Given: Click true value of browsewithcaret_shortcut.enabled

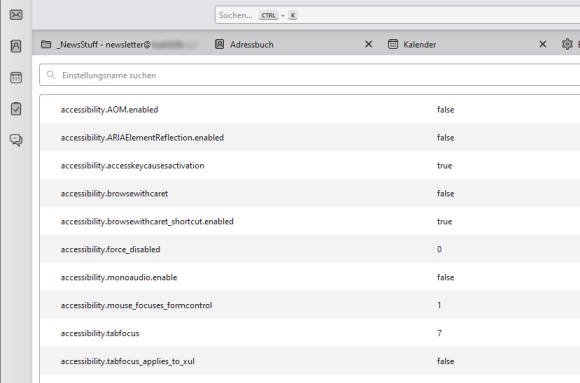Looking at the screenshot, I should pos(444,221).
